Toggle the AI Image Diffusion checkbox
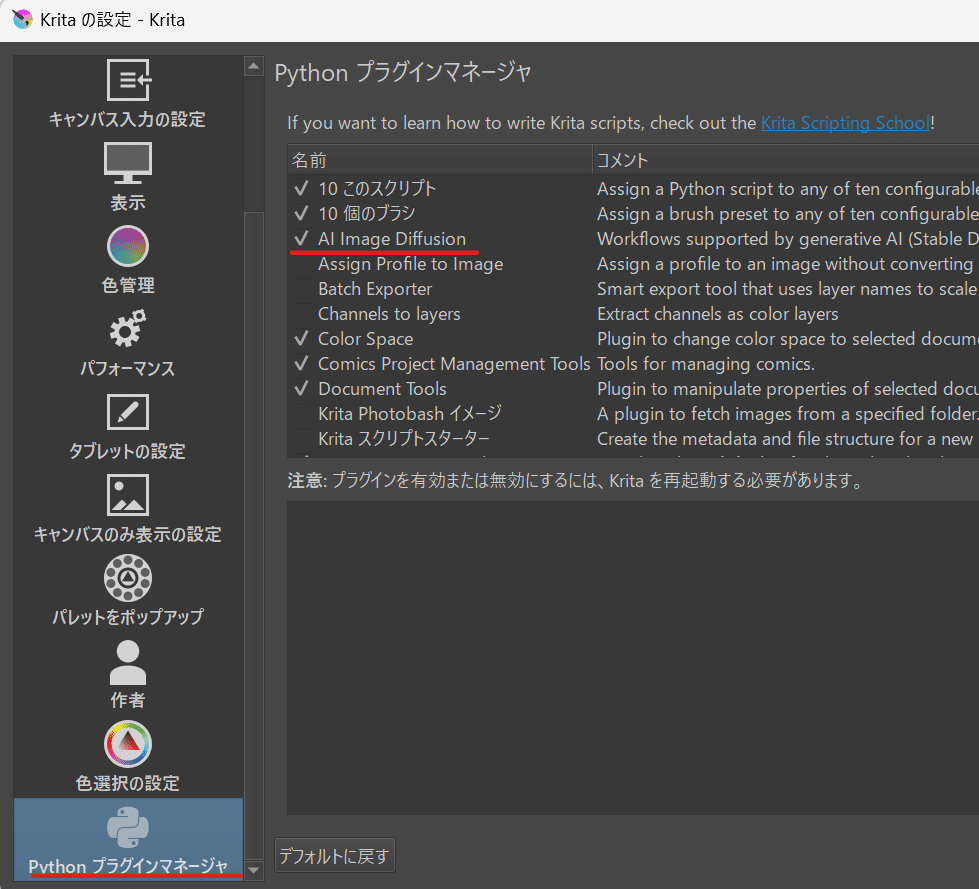 tap(302, 238)
